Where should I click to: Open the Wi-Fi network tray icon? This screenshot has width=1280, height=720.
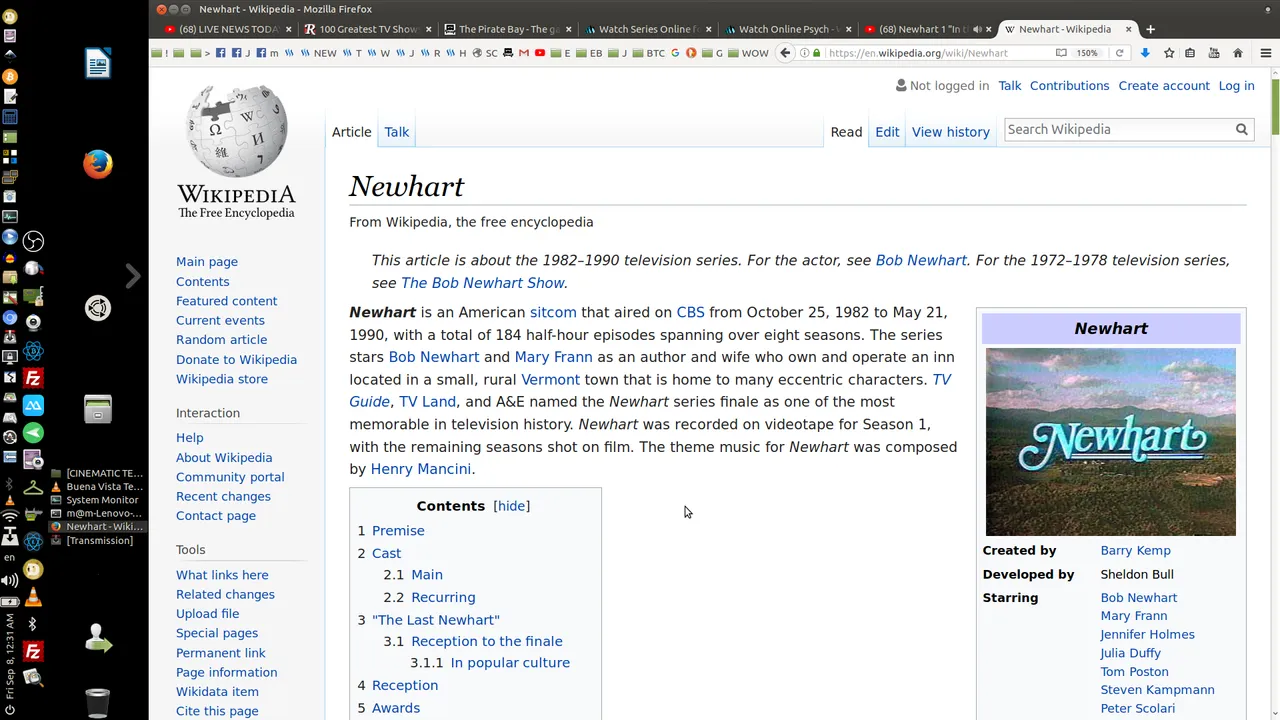tap(10, 518)
